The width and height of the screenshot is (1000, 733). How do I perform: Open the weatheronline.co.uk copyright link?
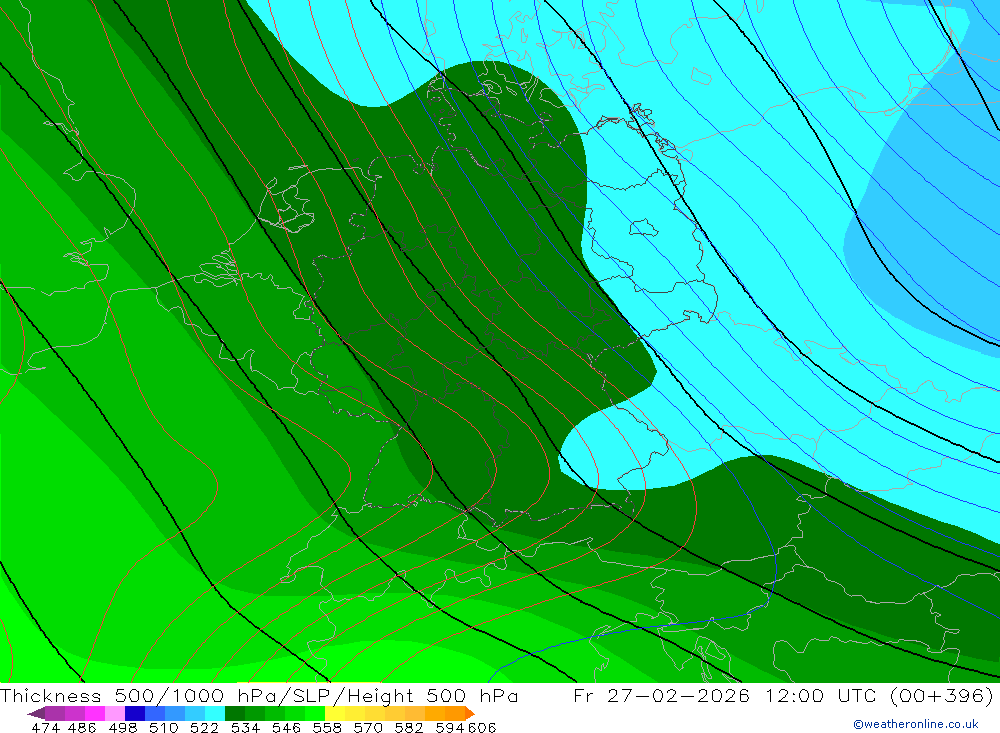pyautogui.click(x=915, y=724)
